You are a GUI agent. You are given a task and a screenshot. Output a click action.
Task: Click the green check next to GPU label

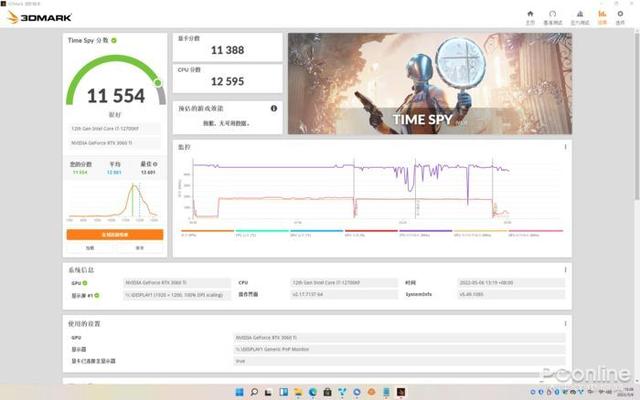coord(85,283)
